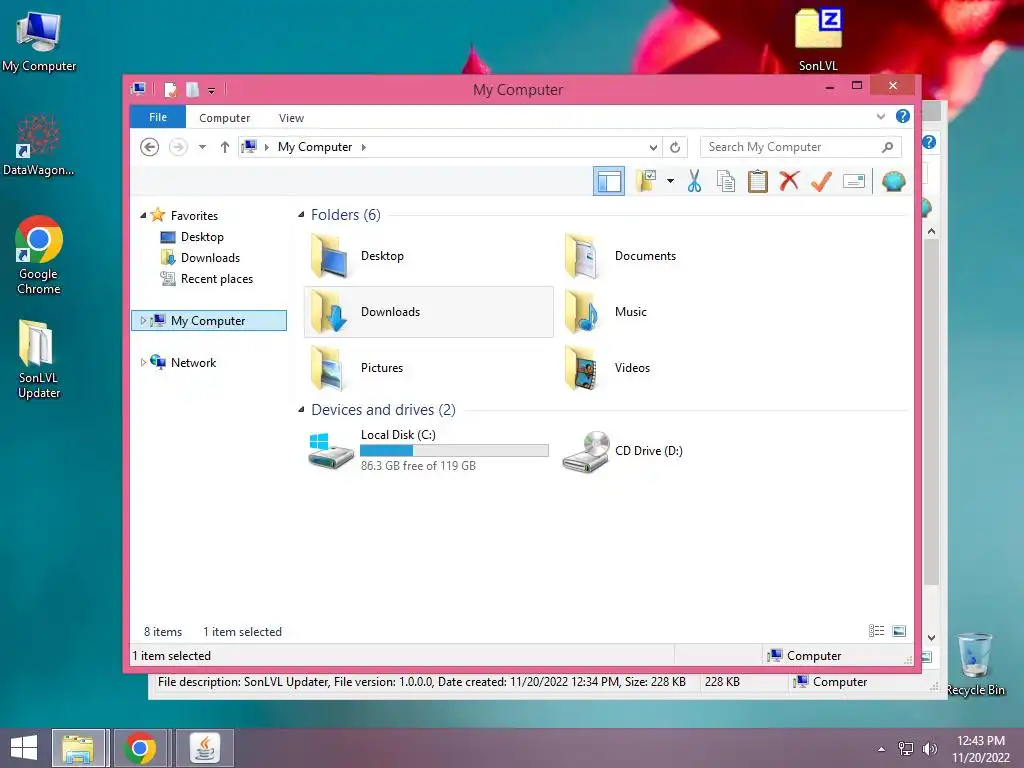Screen dimensions: 1024x768
Task: Select Desktop under Favorites
Action: 202,236
